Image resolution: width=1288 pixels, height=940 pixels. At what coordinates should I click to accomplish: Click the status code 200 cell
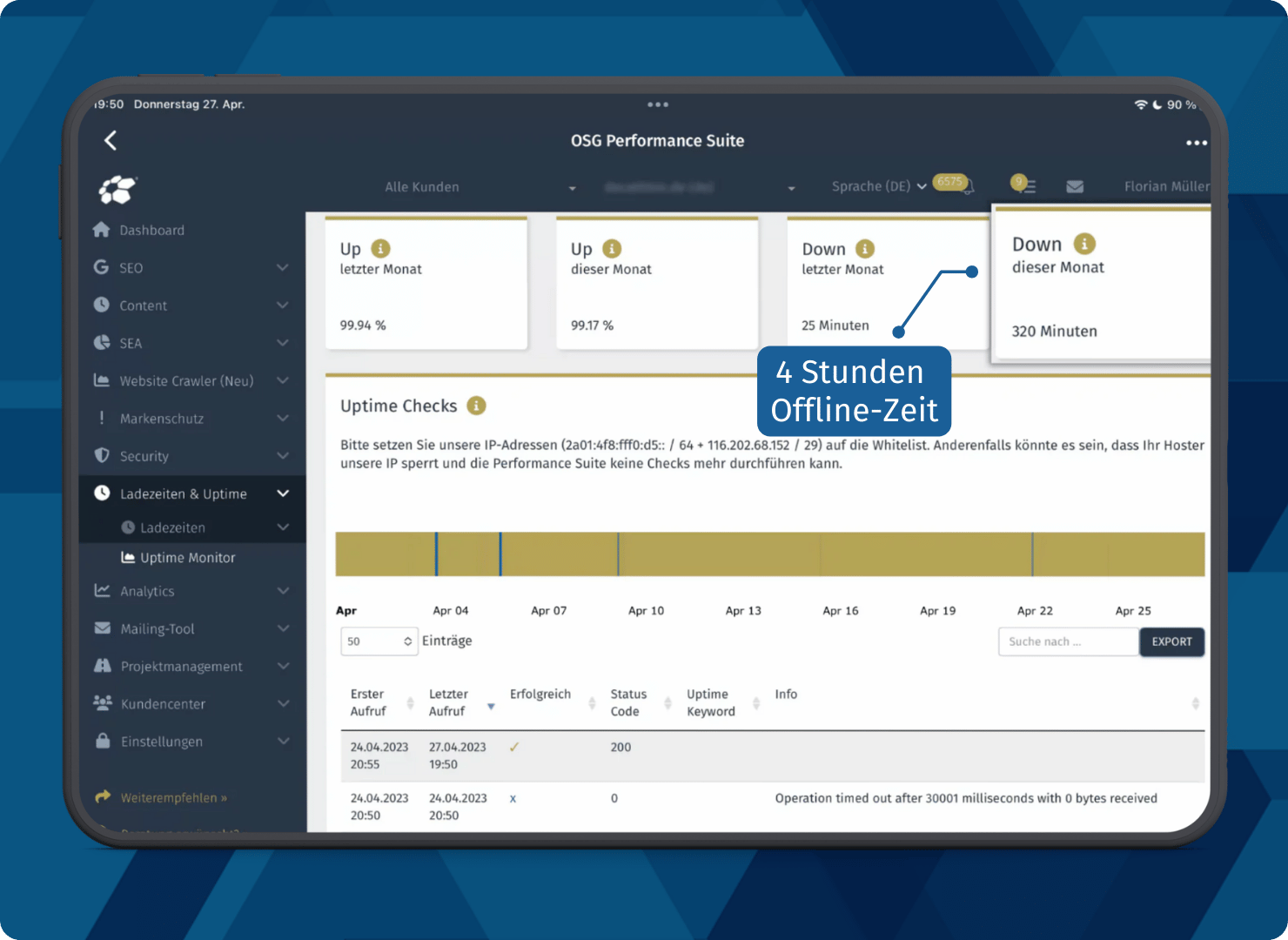coord(621,747)
